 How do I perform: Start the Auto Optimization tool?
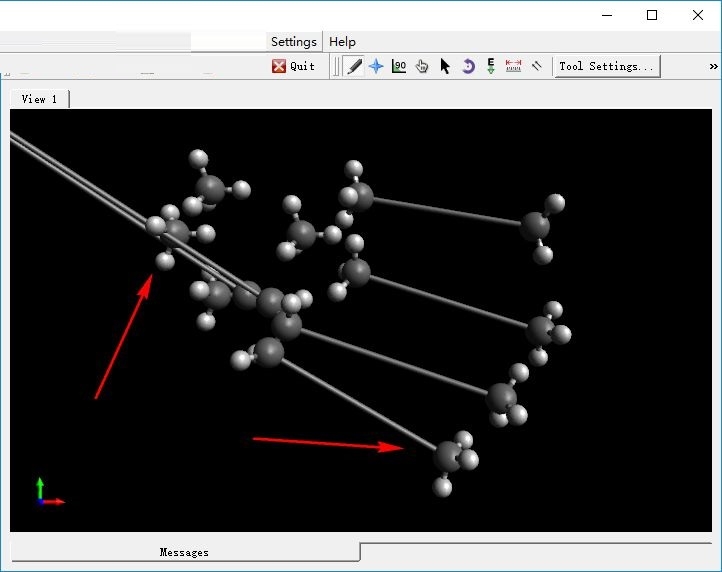click(x=491, y=66)
